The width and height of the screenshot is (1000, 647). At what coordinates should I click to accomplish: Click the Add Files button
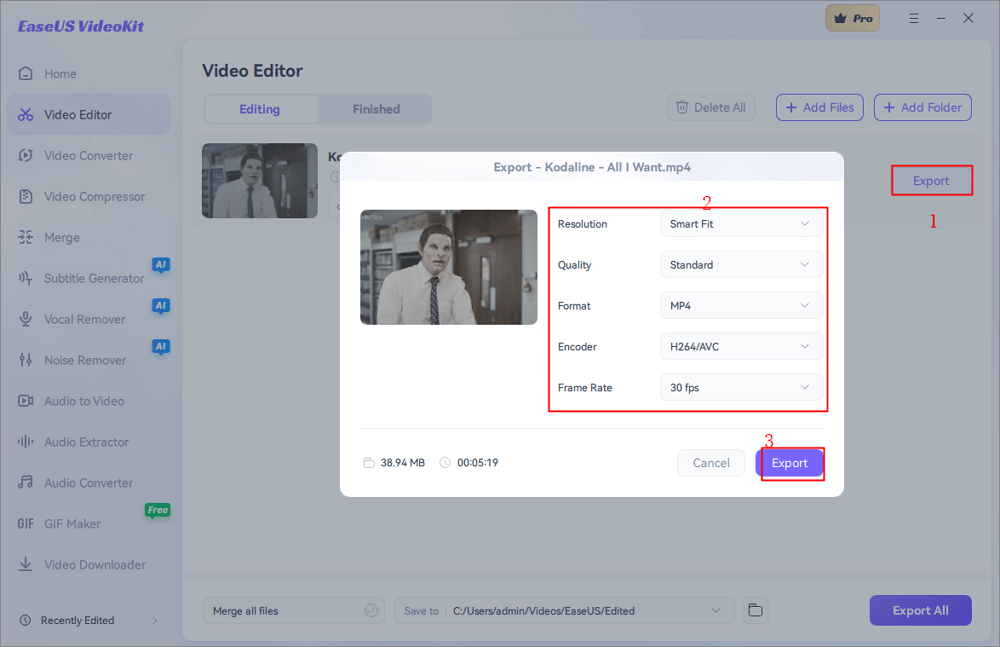tap(820, 107)
